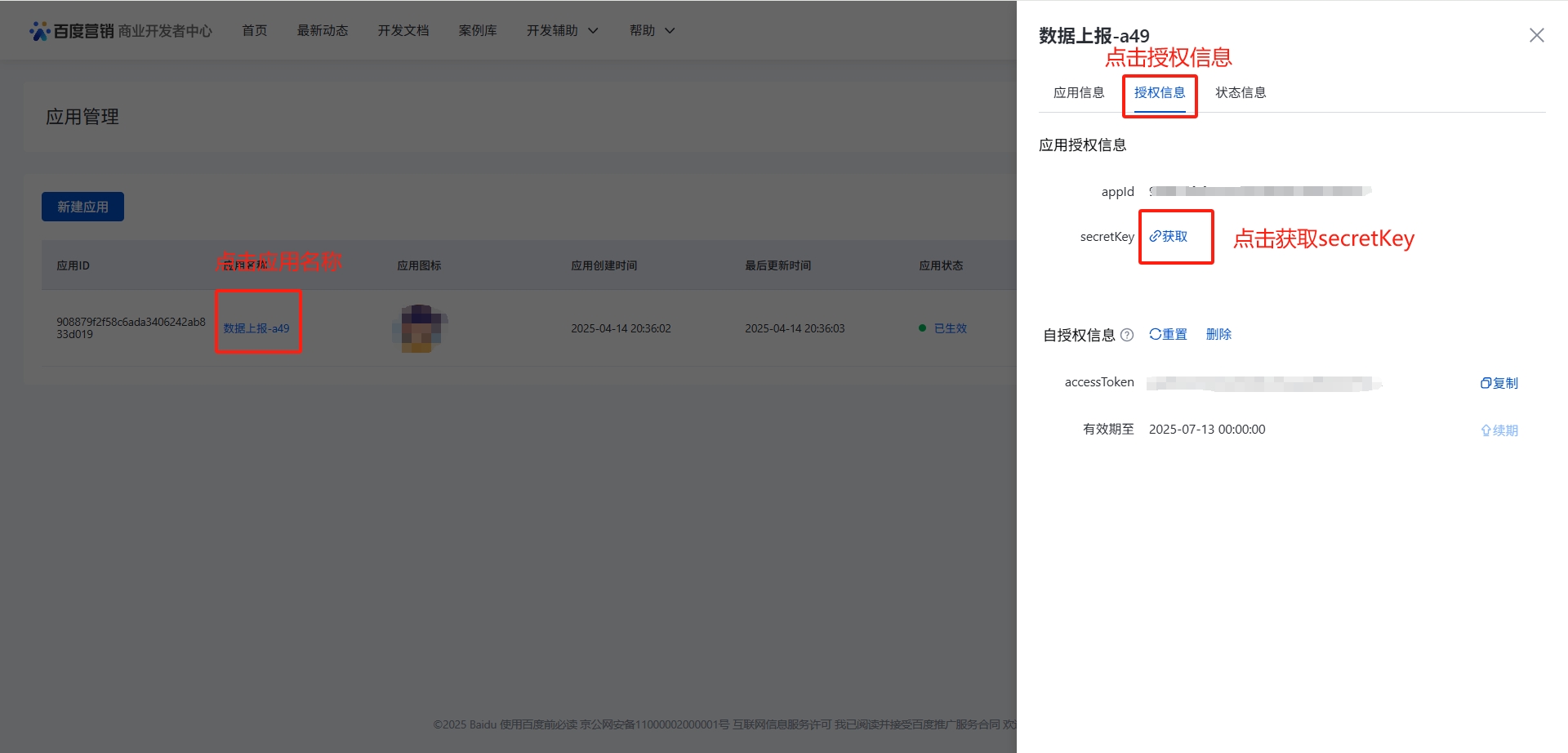Close the 数据上报-a49 detail panel

[x=1536, y=35]
